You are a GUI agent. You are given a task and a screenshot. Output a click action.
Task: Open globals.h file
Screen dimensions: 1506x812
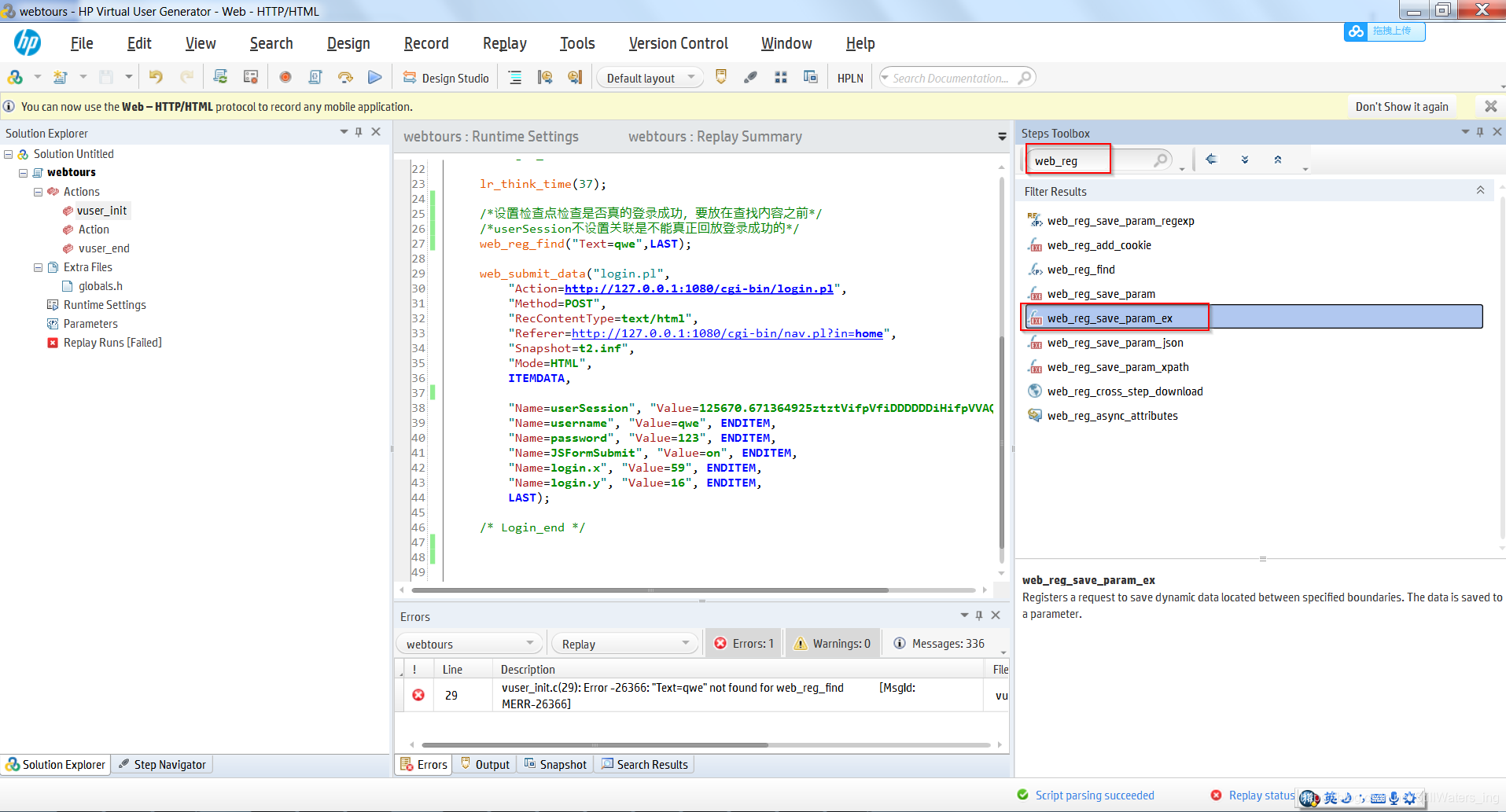click(x=101, y=286)
